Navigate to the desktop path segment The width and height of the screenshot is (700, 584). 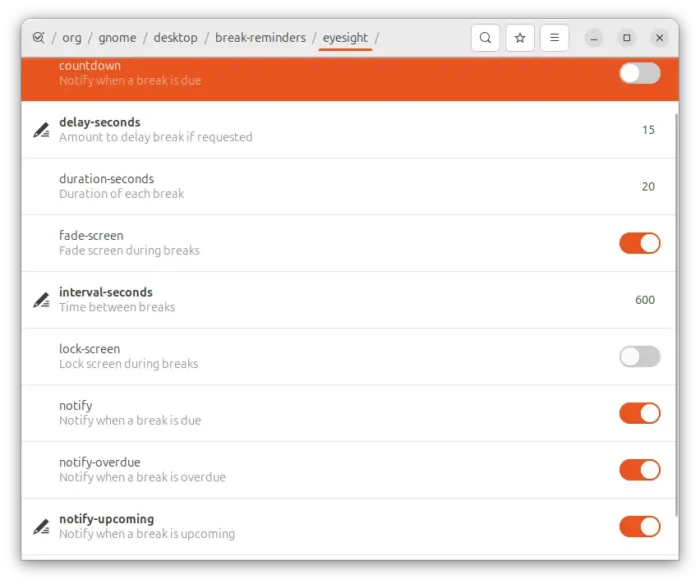coord(175,38)
